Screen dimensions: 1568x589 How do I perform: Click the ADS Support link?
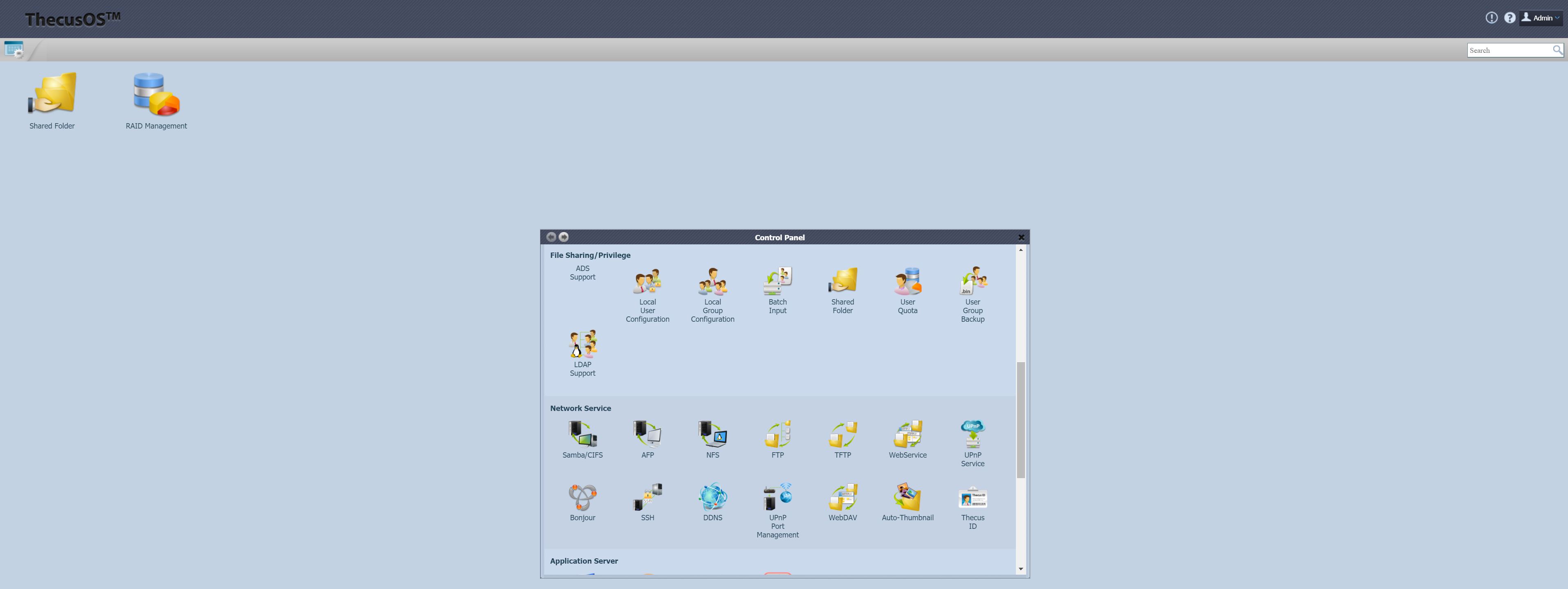pos(582,272)
